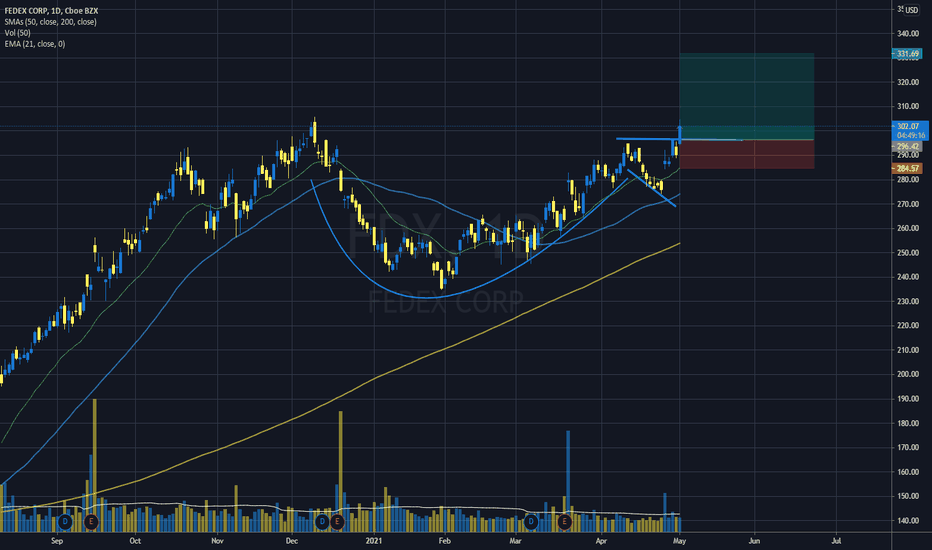This screenshot has height=550, width=932.
Task: Open the December dividend 'D' marker
Action: (322, 522)
